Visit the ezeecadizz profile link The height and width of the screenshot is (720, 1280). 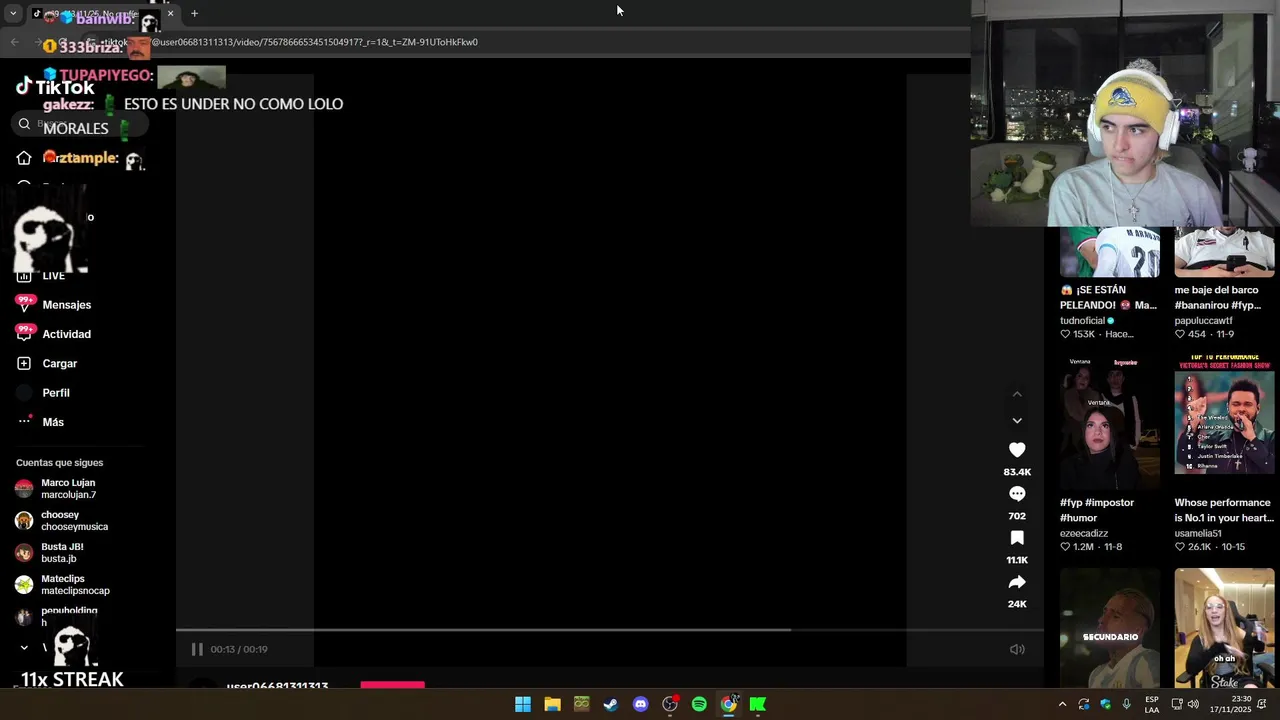point(1084,533)
